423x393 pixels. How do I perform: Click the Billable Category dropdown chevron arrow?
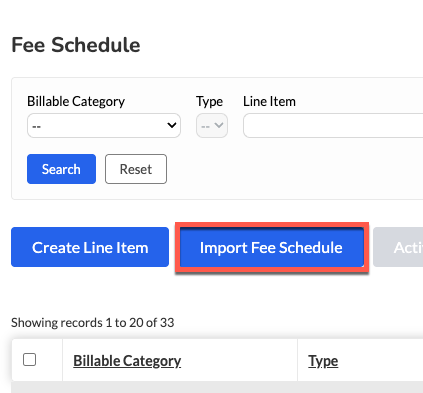(172, 125)
